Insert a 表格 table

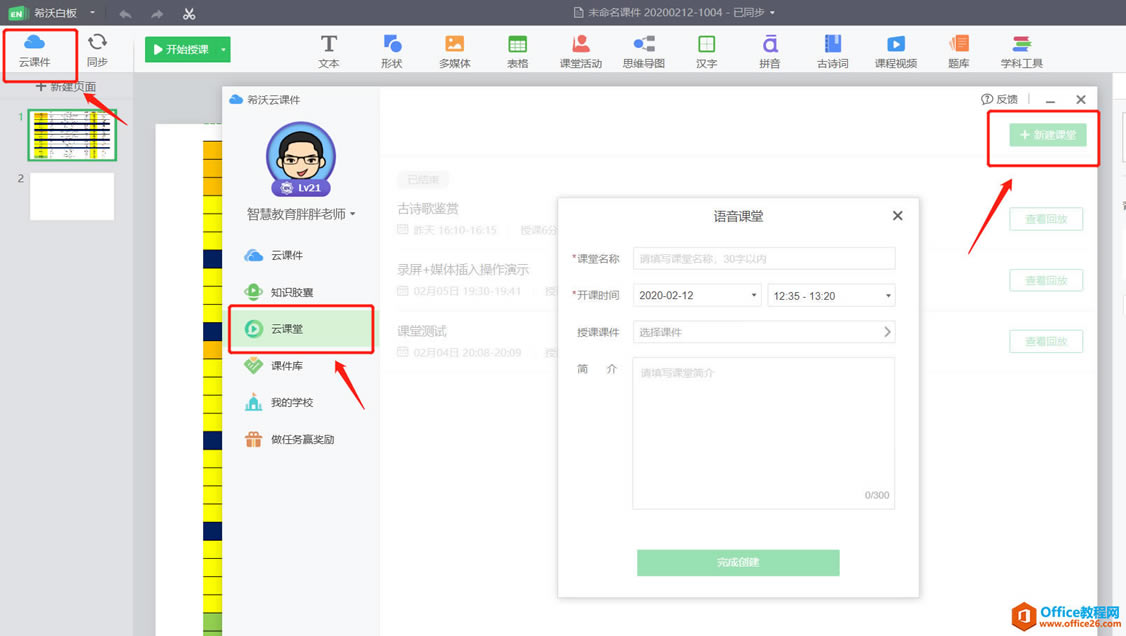coord(517,52)
